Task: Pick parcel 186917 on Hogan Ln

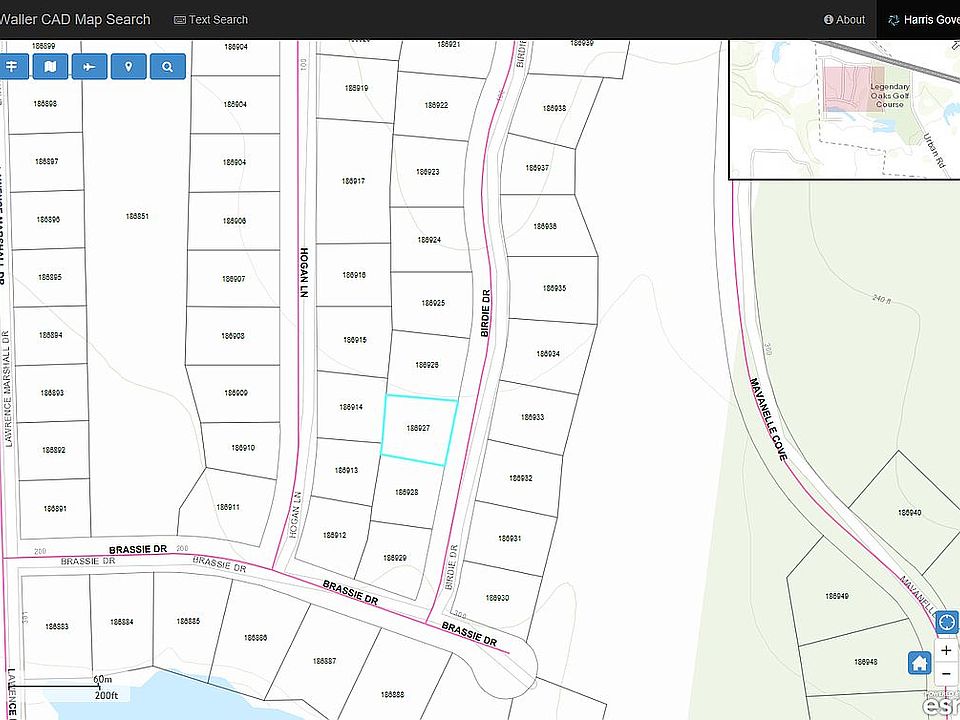Action: (x=353, y=181)
